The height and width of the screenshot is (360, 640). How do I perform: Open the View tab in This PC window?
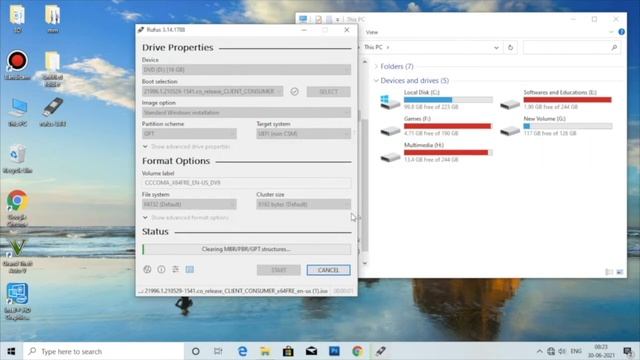pyautogui.click(x=371, y=32)
